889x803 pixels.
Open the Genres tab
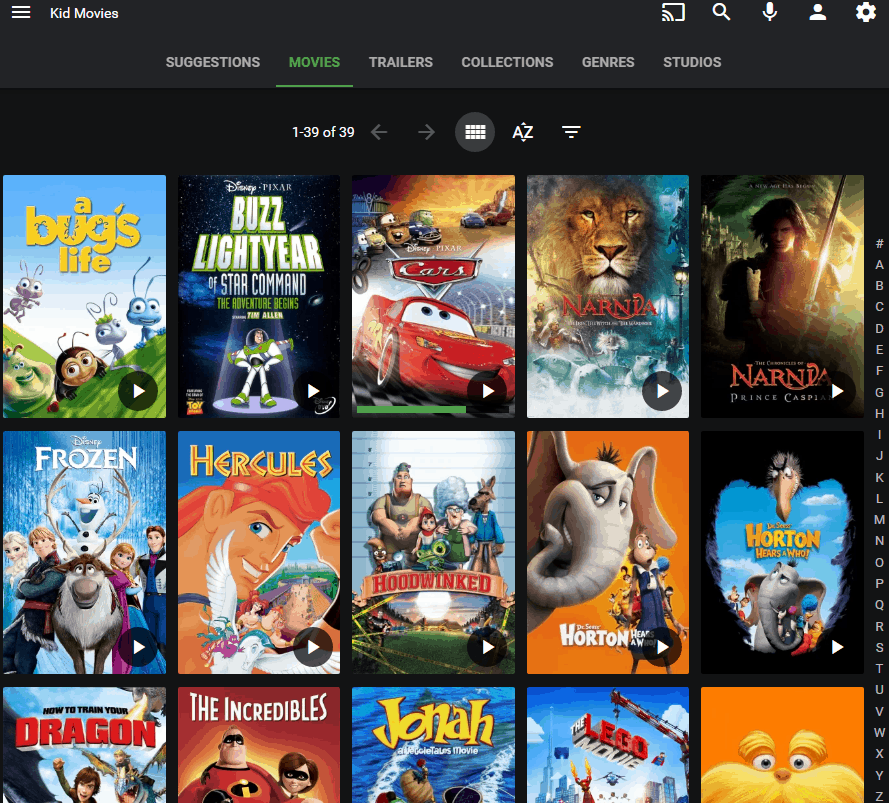pos(608,62)
